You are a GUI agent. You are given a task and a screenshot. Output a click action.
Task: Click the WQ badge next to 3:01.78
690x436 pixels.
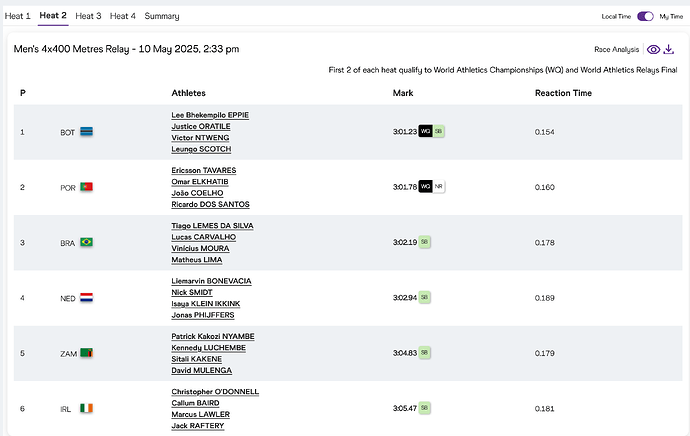[425, 187]
